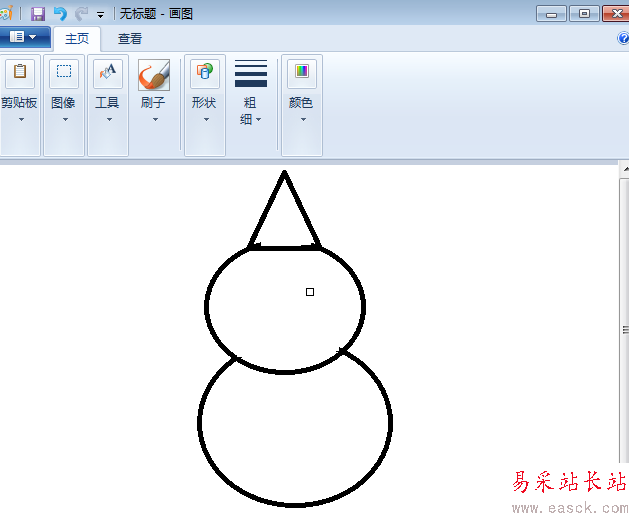
Task: Maximize the Paint window
Action: (x=584, y=14)
